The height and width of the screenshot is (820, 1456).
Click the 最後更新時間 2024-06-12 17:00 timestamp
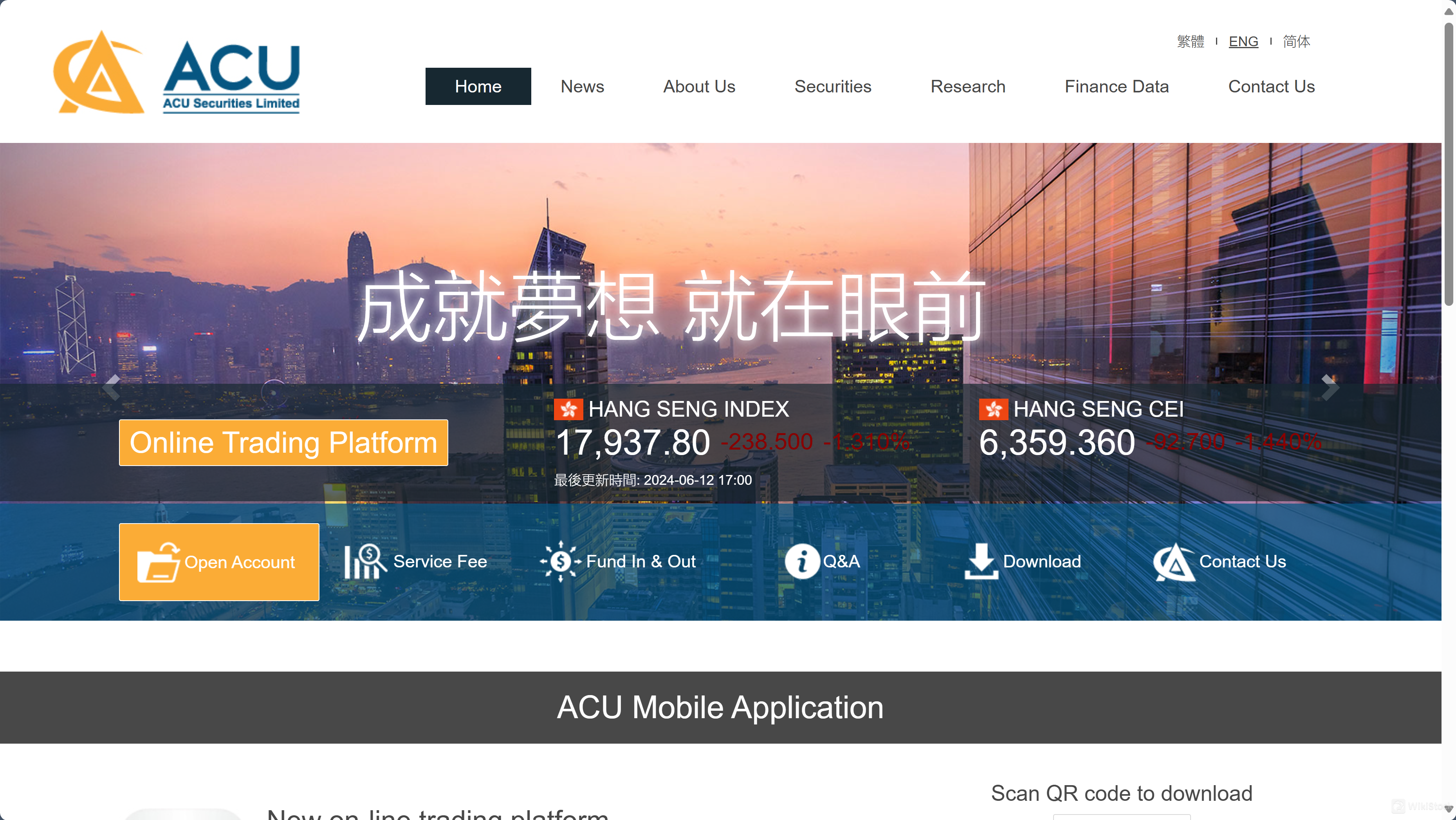653,480
